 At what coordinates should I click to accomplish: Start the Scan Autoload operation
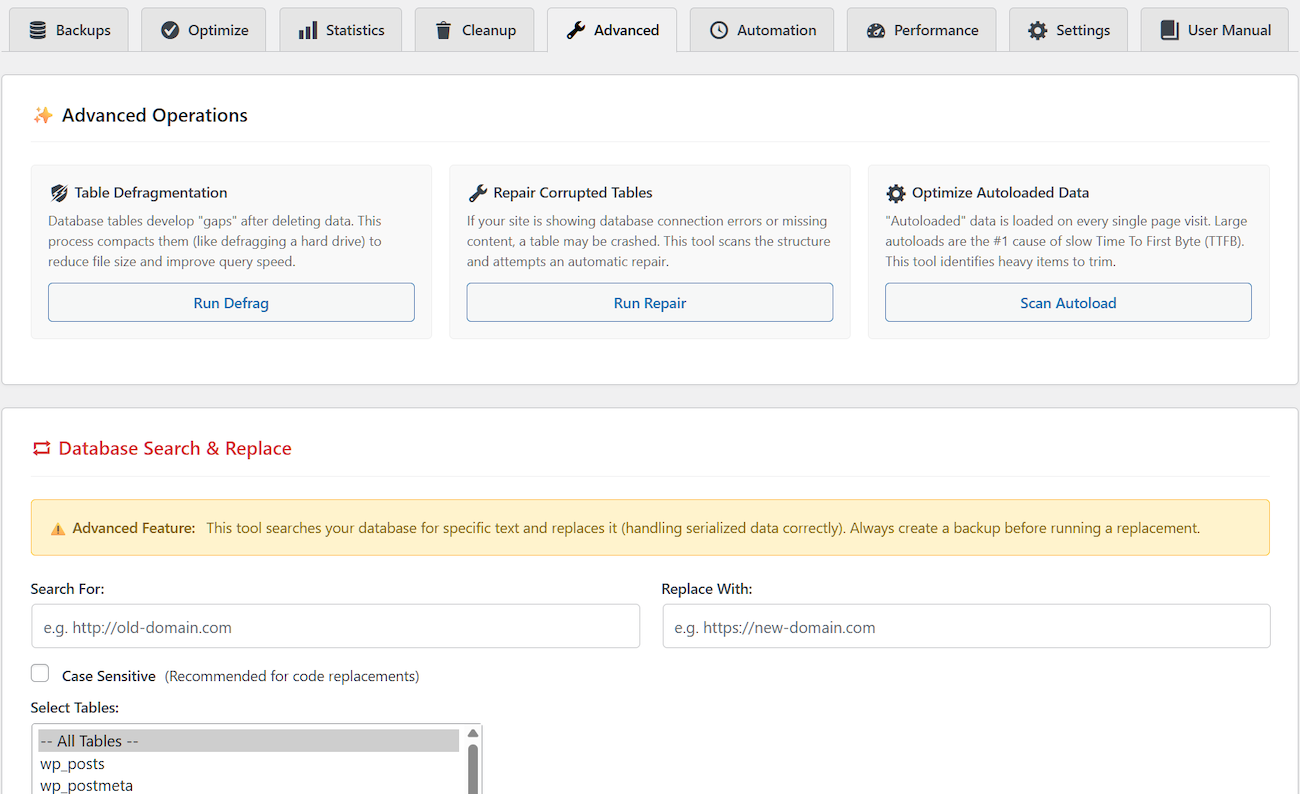click(x=1068, y=303)
